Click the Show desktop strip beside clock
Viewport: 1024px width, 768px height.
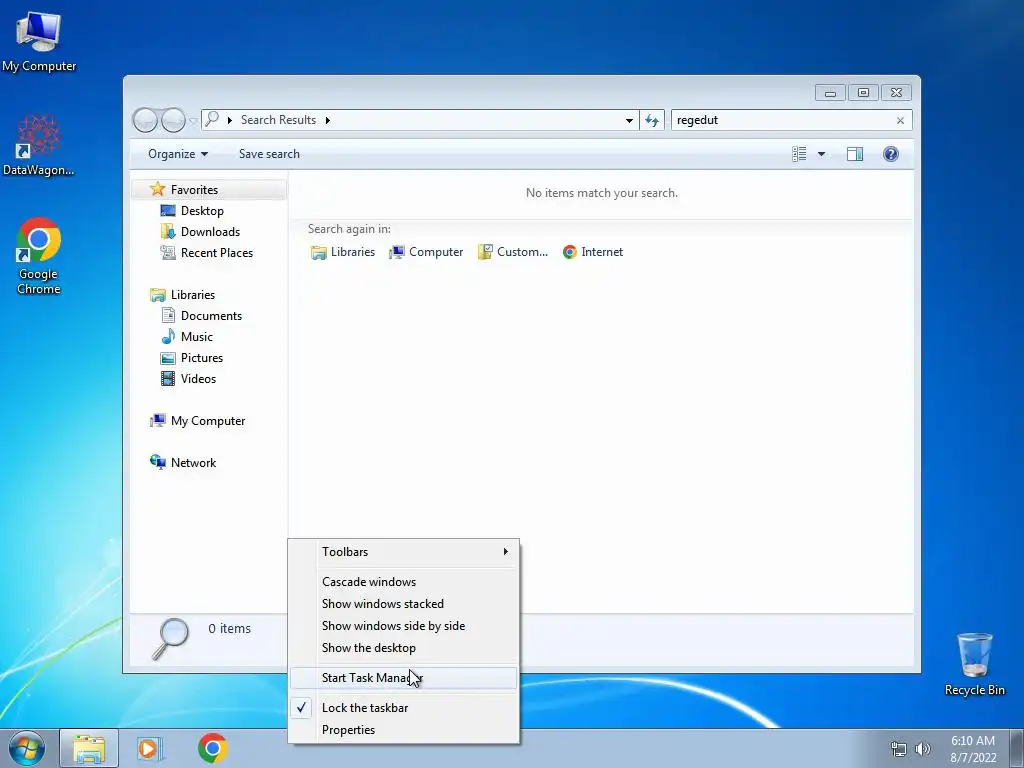click(x=1017, y=748)
